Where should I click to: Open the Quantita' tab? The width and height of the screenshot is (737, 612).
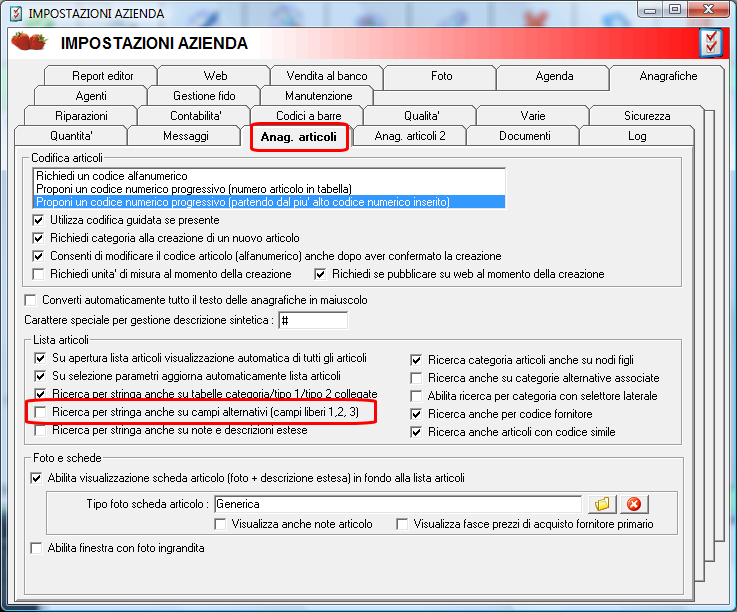click(x=71, y=136)
